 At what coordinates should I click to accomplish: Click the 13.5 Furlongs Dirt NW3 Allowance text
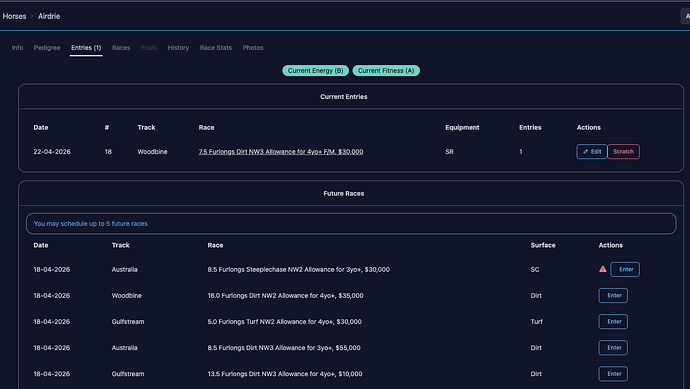click(285, 374)
